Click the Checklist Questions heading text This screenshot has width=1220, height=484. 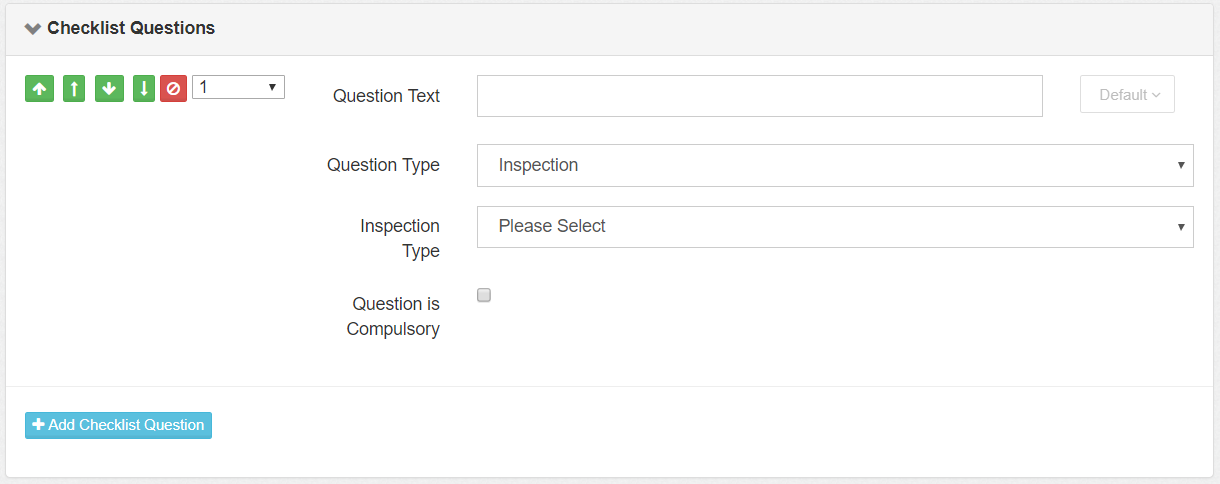[131, 28]
